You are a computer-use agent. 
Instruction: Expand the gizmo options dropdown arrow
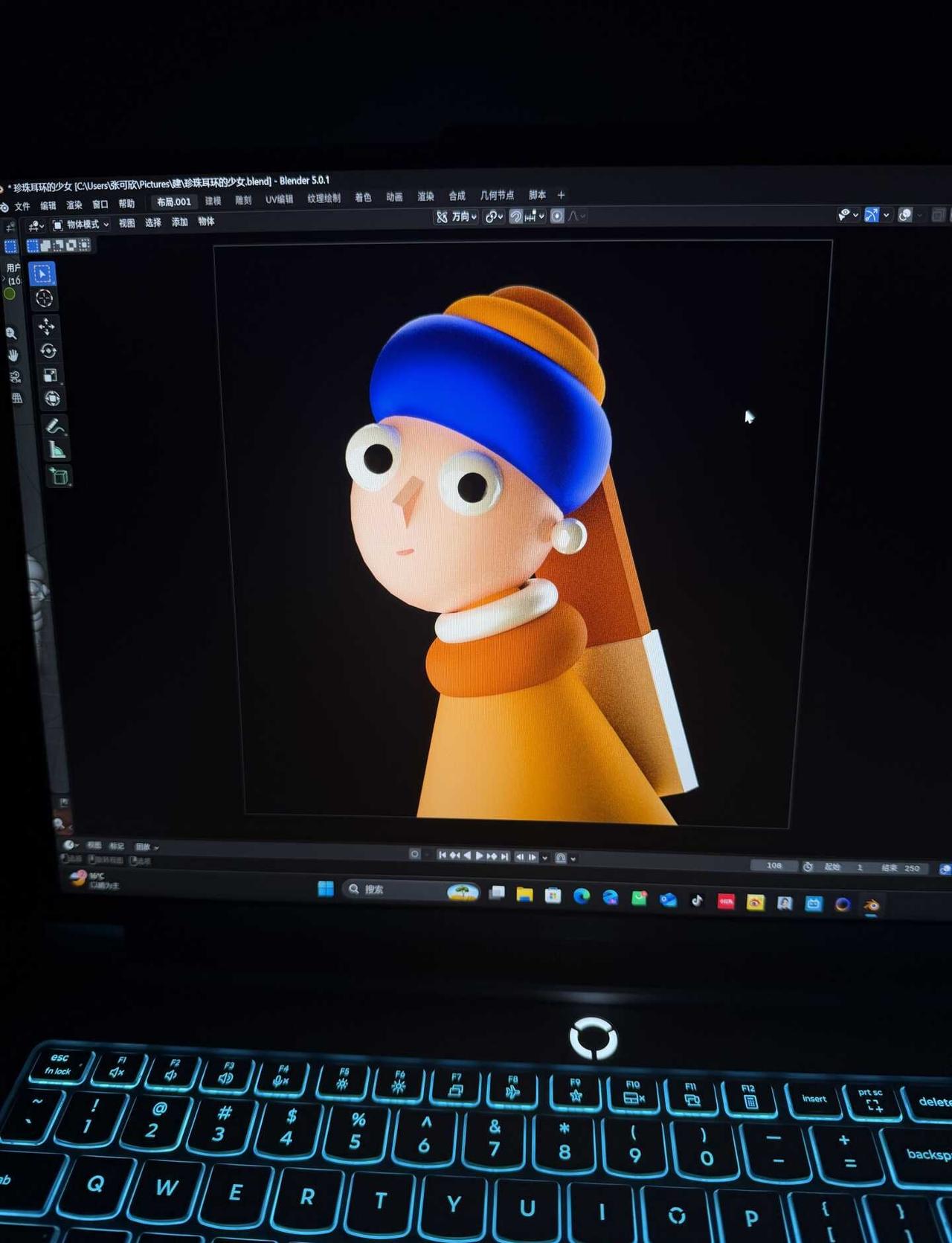click(887, 216)
